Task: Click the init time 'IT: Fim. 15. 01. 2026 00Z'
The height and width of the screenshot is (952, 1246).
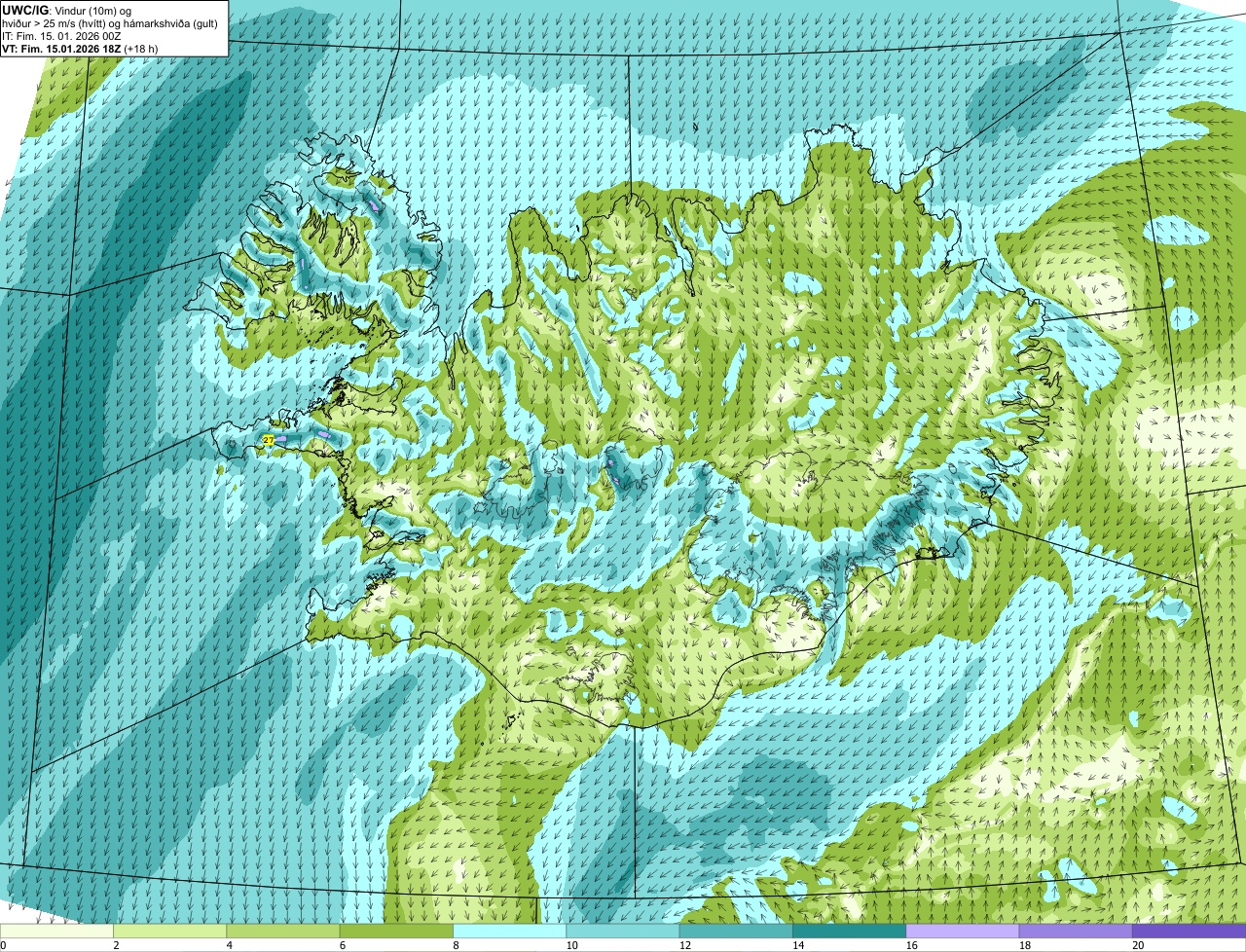Action: 61,36
